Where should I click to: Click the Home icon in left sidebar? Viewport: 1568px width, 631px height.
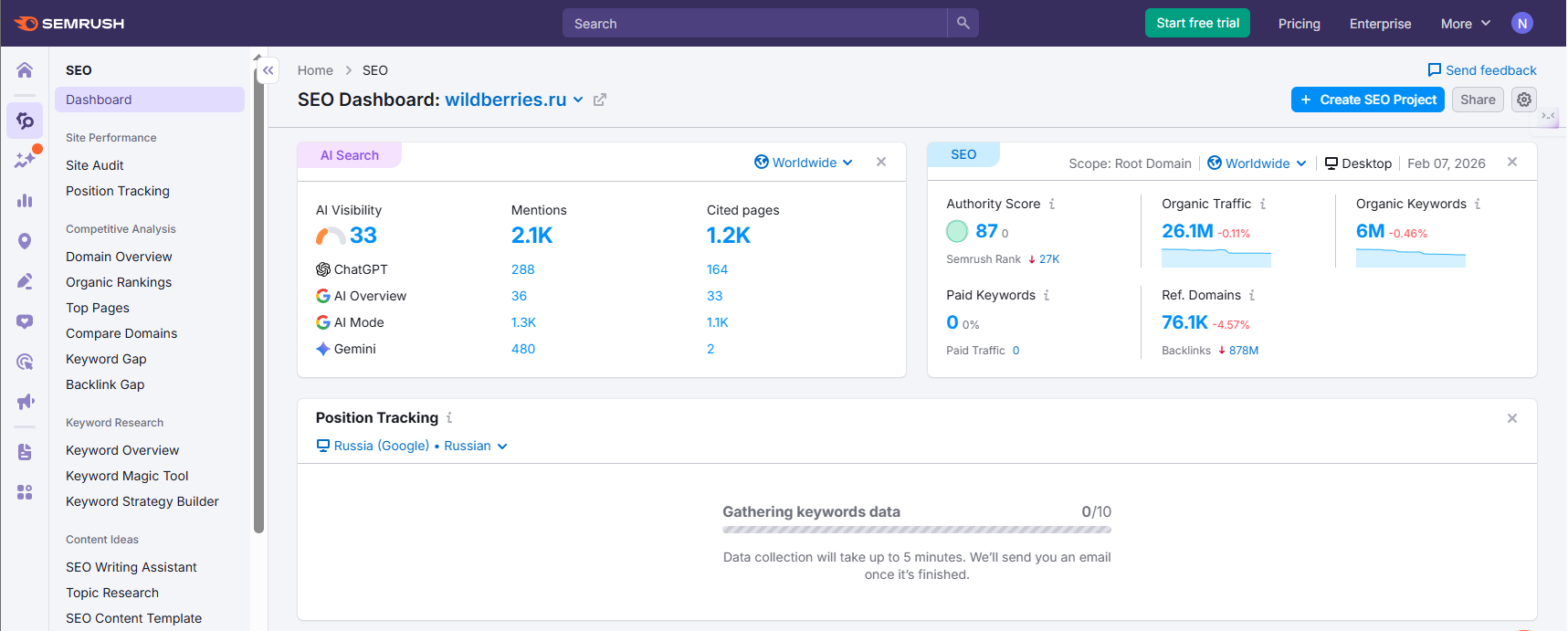(25, 70)
